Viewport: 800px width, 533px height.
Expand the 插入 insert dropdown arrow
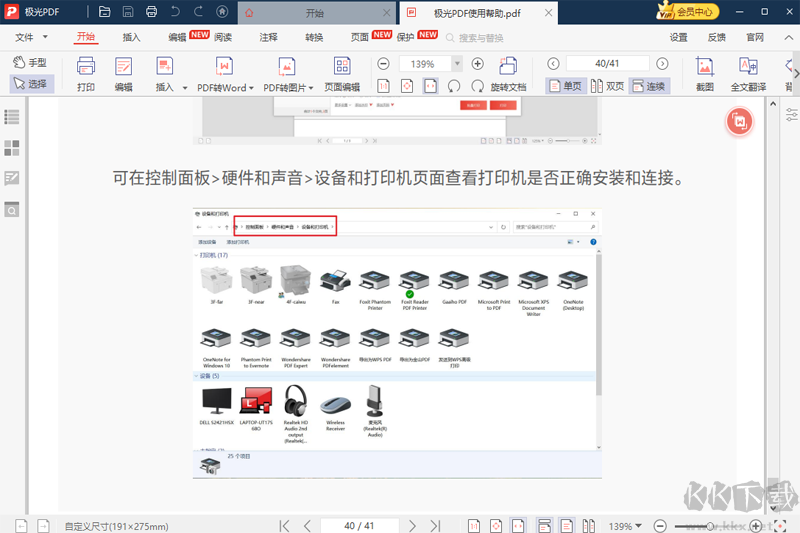point(185,88)
